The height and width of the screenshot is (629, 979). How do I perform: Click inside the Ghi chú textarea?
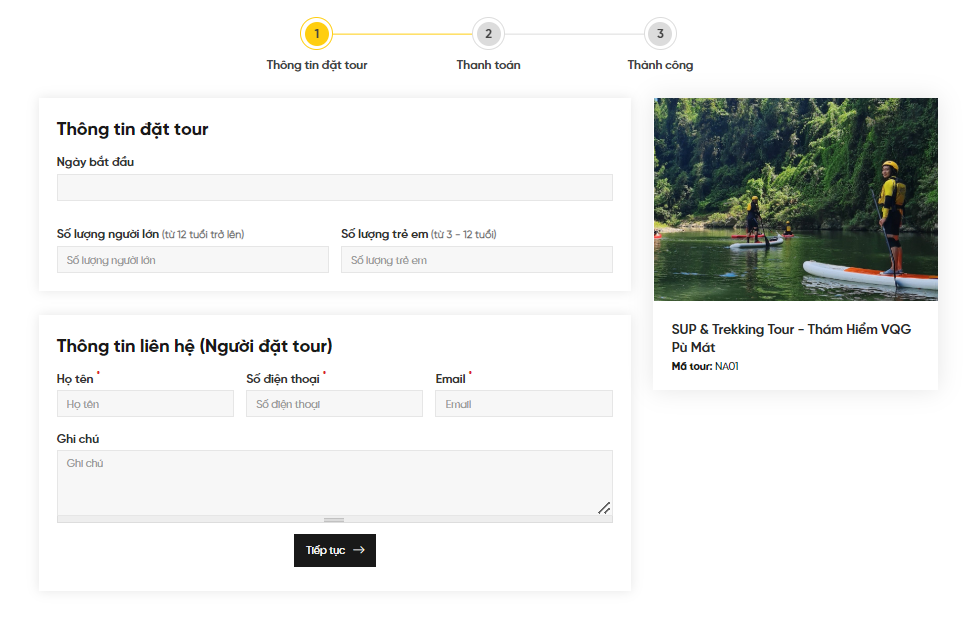click(335, 483)
